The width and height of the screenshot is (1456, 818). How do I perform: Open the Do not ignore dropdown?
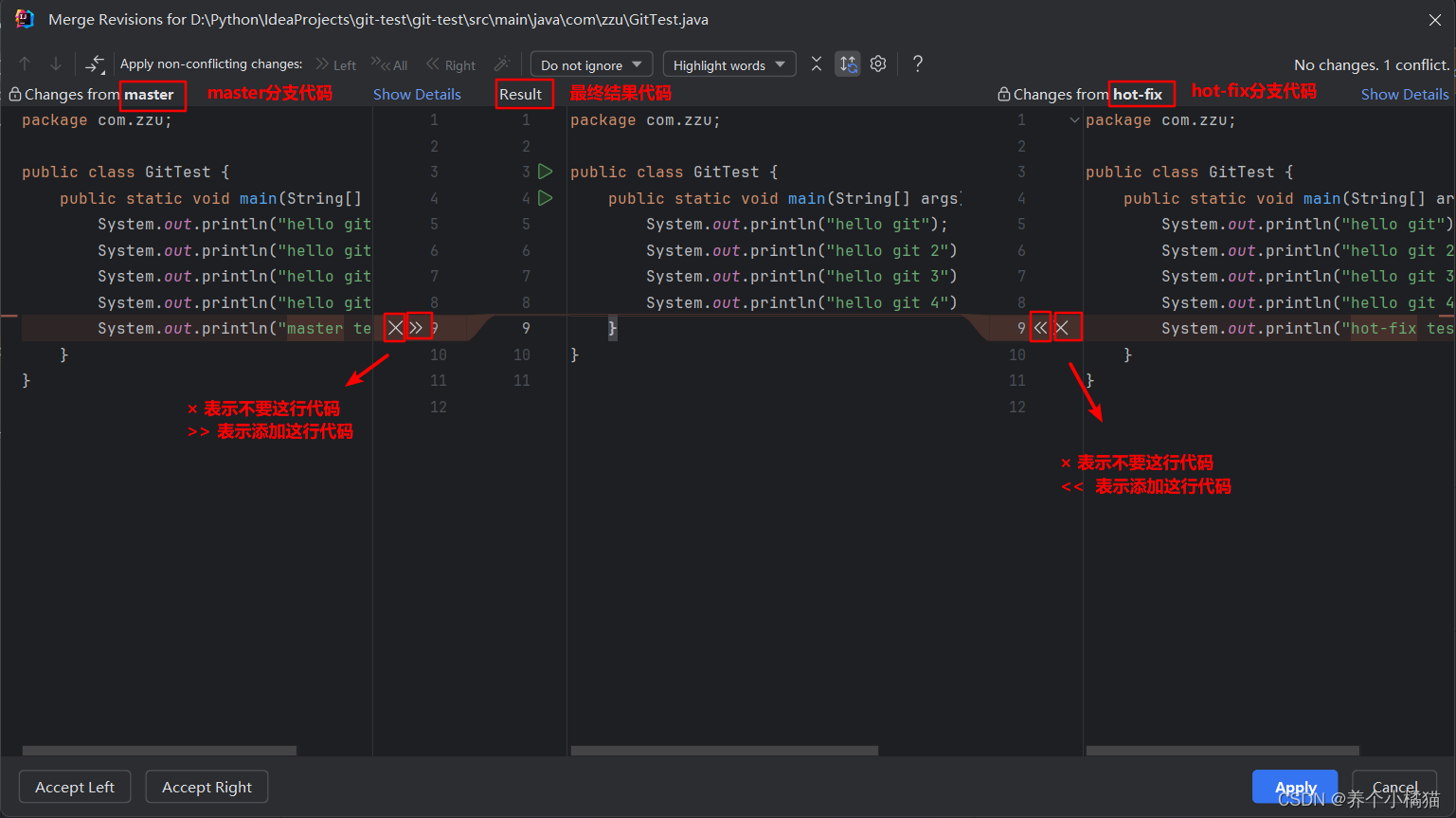[591, 64]
